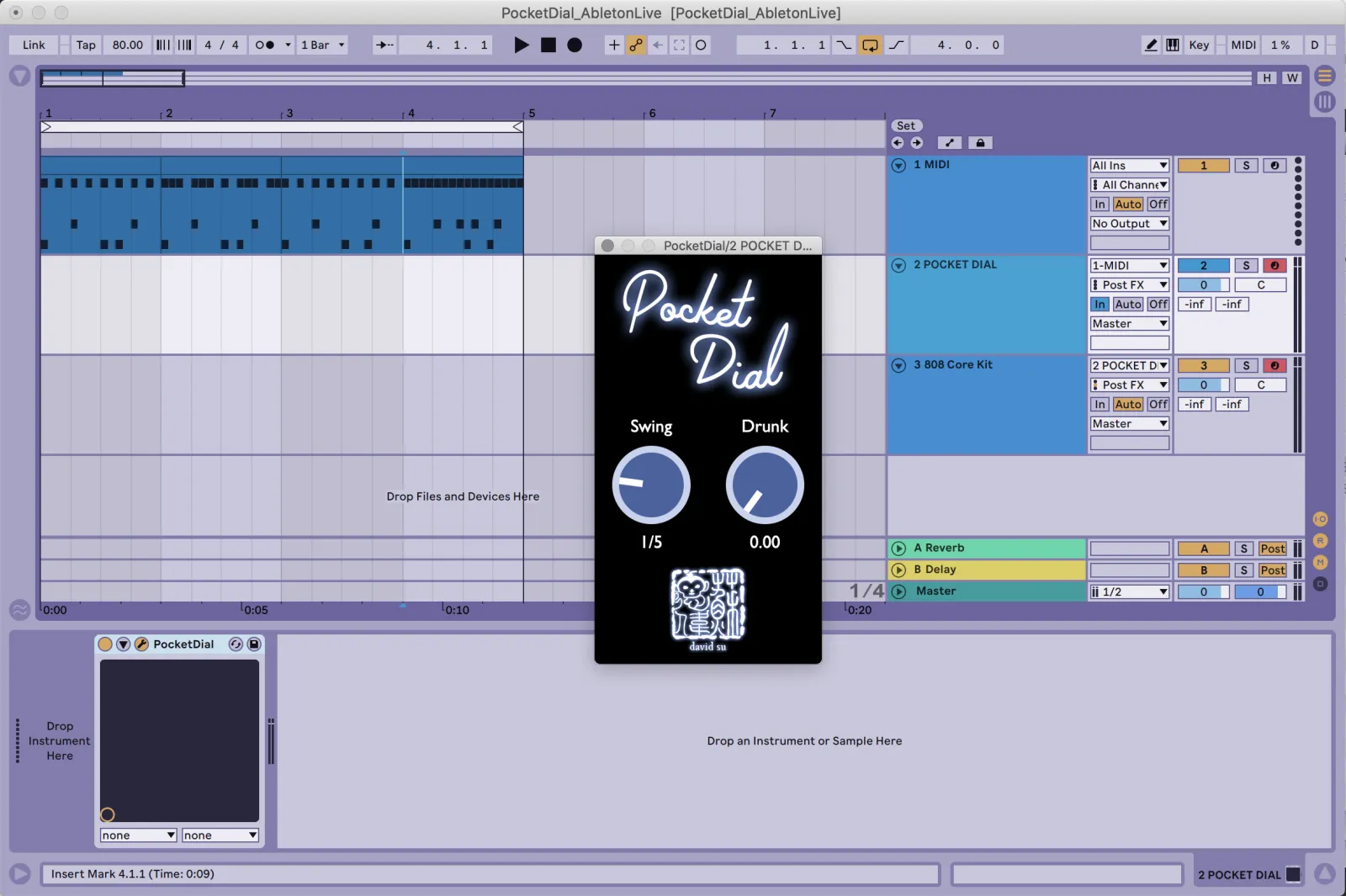Viewport: 1346px width, 896px height.
Task: Toggle the computer MIDI keyboard icon
Action: coord(1173,45)
